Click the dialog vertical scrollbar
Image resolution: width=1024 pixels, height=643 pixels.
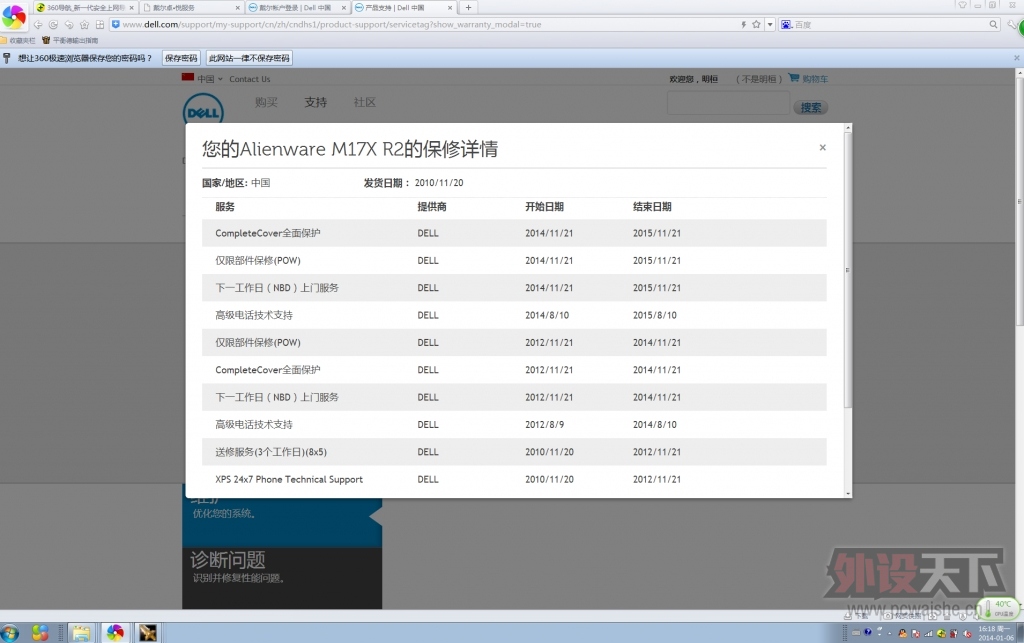848,268
